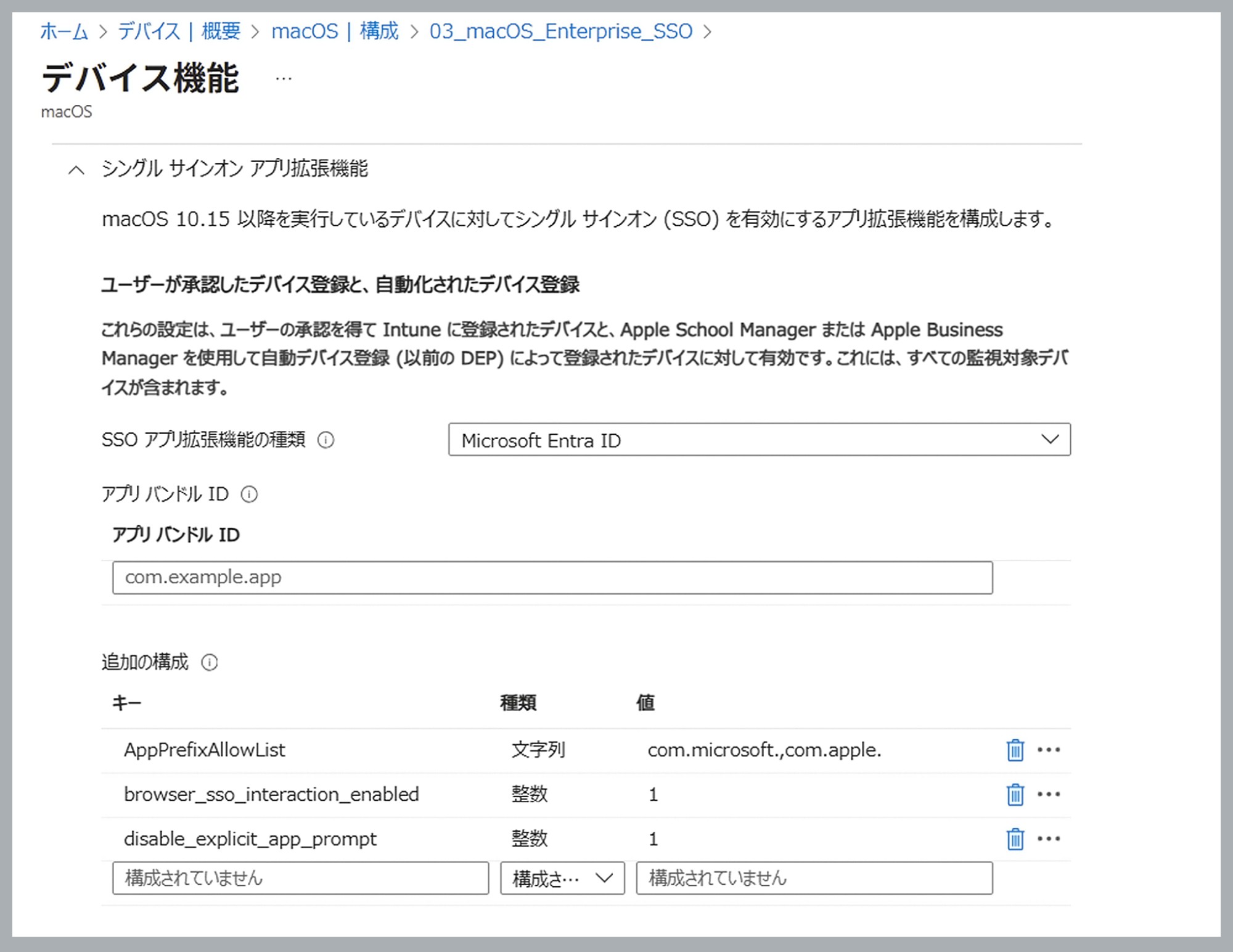Delete the AppPrefixAllowList row using trash icon
Screen dimensions: 1233x952
coord(1014,750)
